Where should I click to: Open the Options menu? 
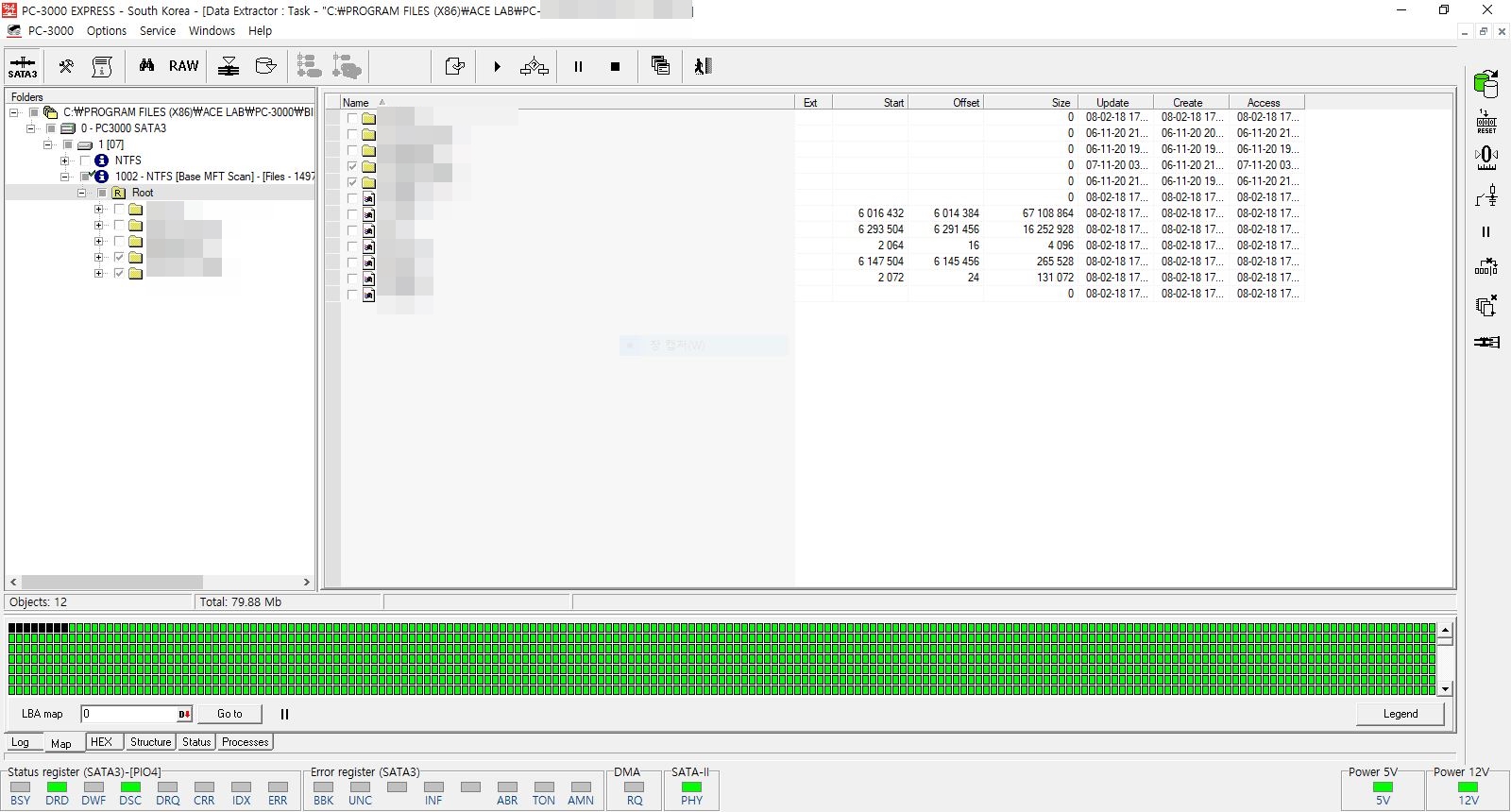coord(107,30)
